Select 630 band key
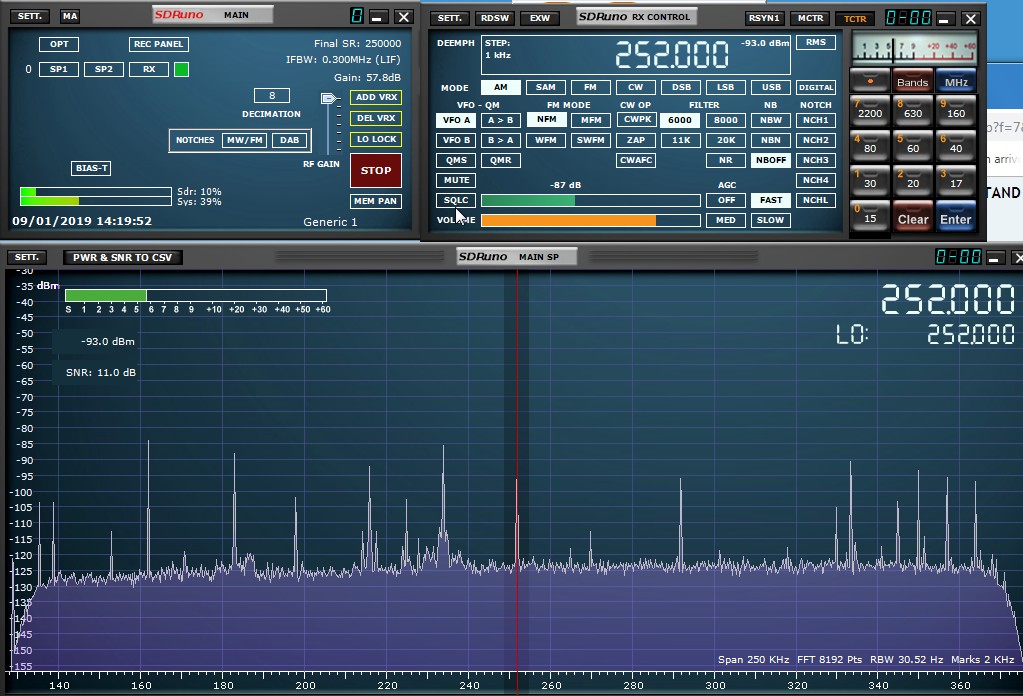 click(912, 112)
